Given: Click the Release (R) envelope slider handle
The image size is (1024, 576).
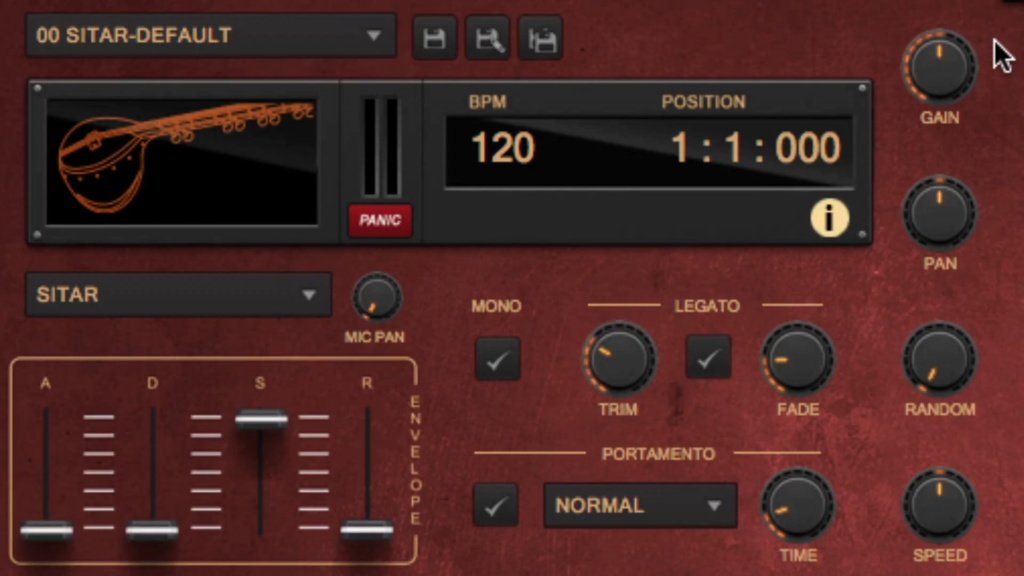Looking at the screenshot, I should click(x=367, y=530).
